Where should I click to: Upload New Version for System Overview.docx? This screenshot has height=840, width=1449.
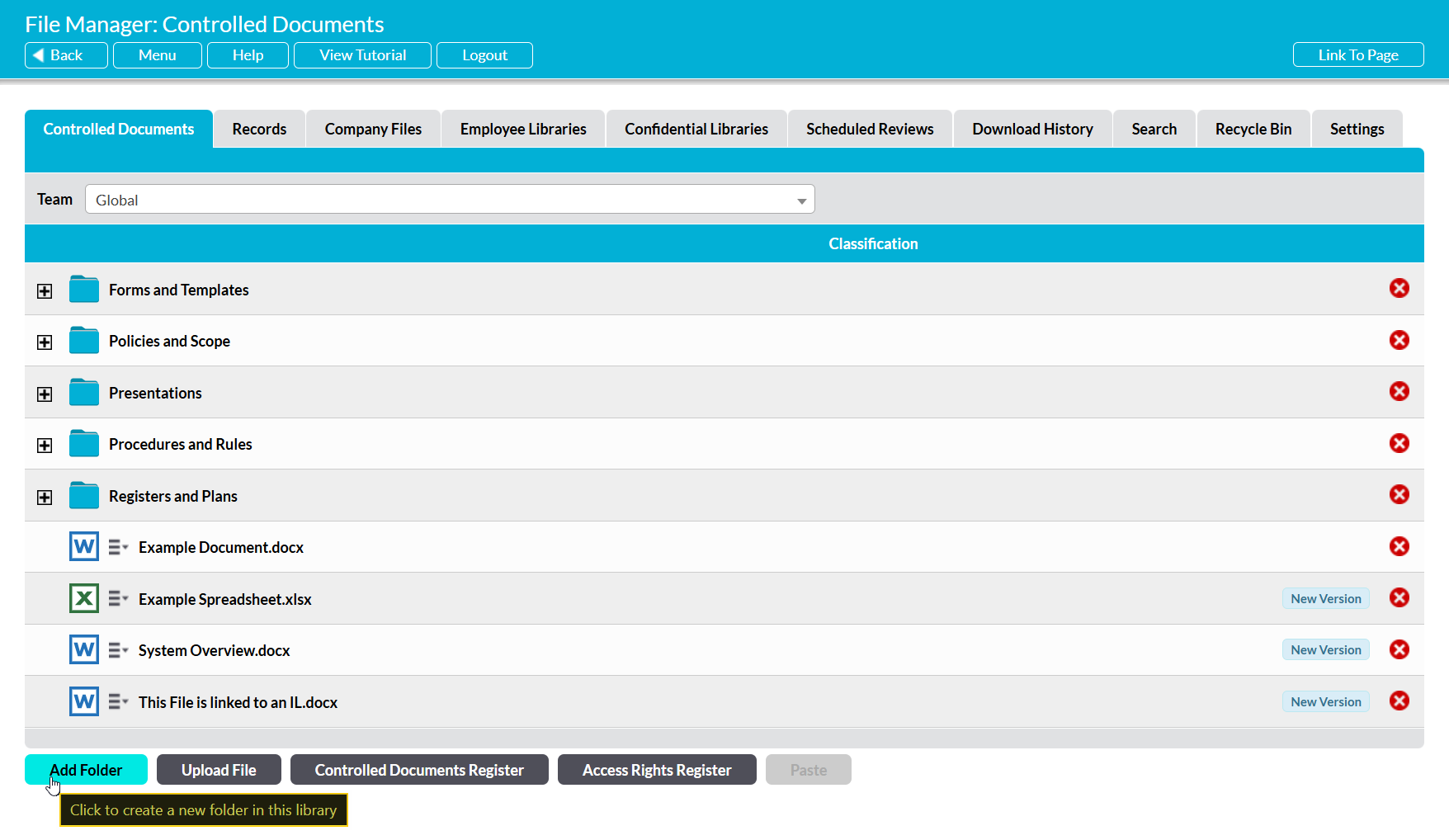[1325, 650]
